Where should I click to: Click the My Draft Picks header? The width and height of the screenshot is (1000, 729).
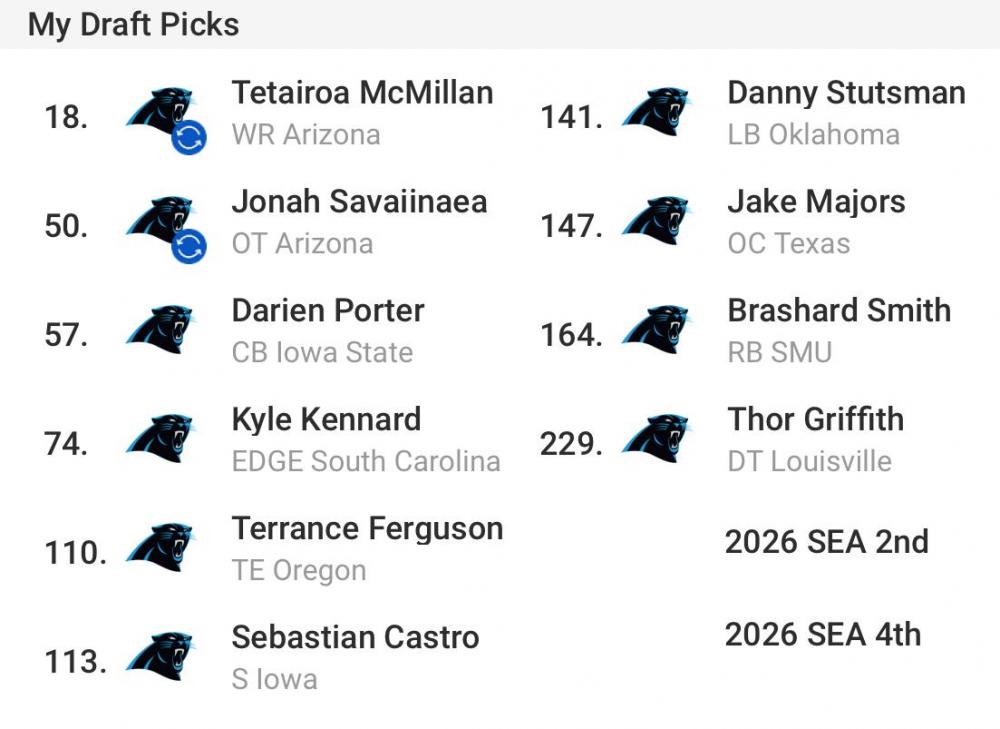(x=133, y=24)
